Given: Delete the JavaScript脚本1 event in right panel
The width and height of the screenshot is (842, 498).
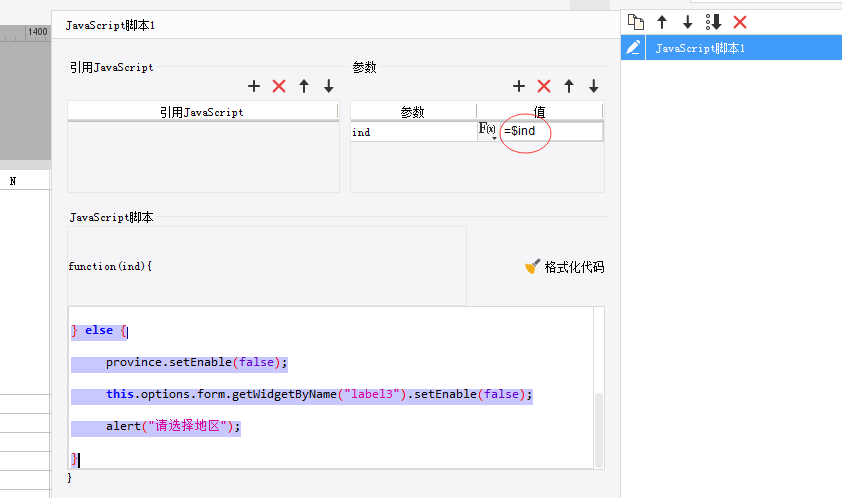Looking at the screenshot, I should pos(740,22).
